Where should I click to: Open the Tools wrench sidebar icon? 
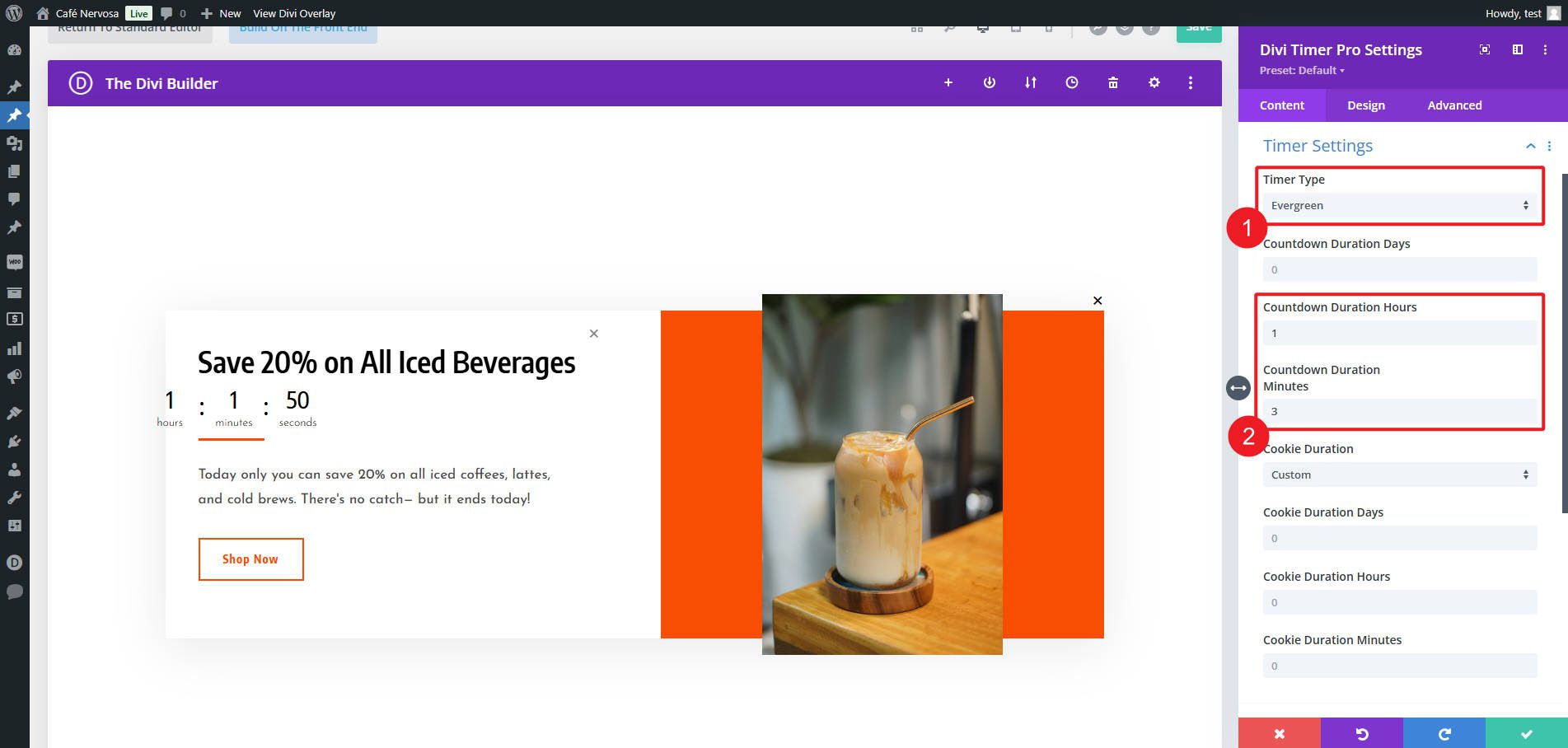14,498
